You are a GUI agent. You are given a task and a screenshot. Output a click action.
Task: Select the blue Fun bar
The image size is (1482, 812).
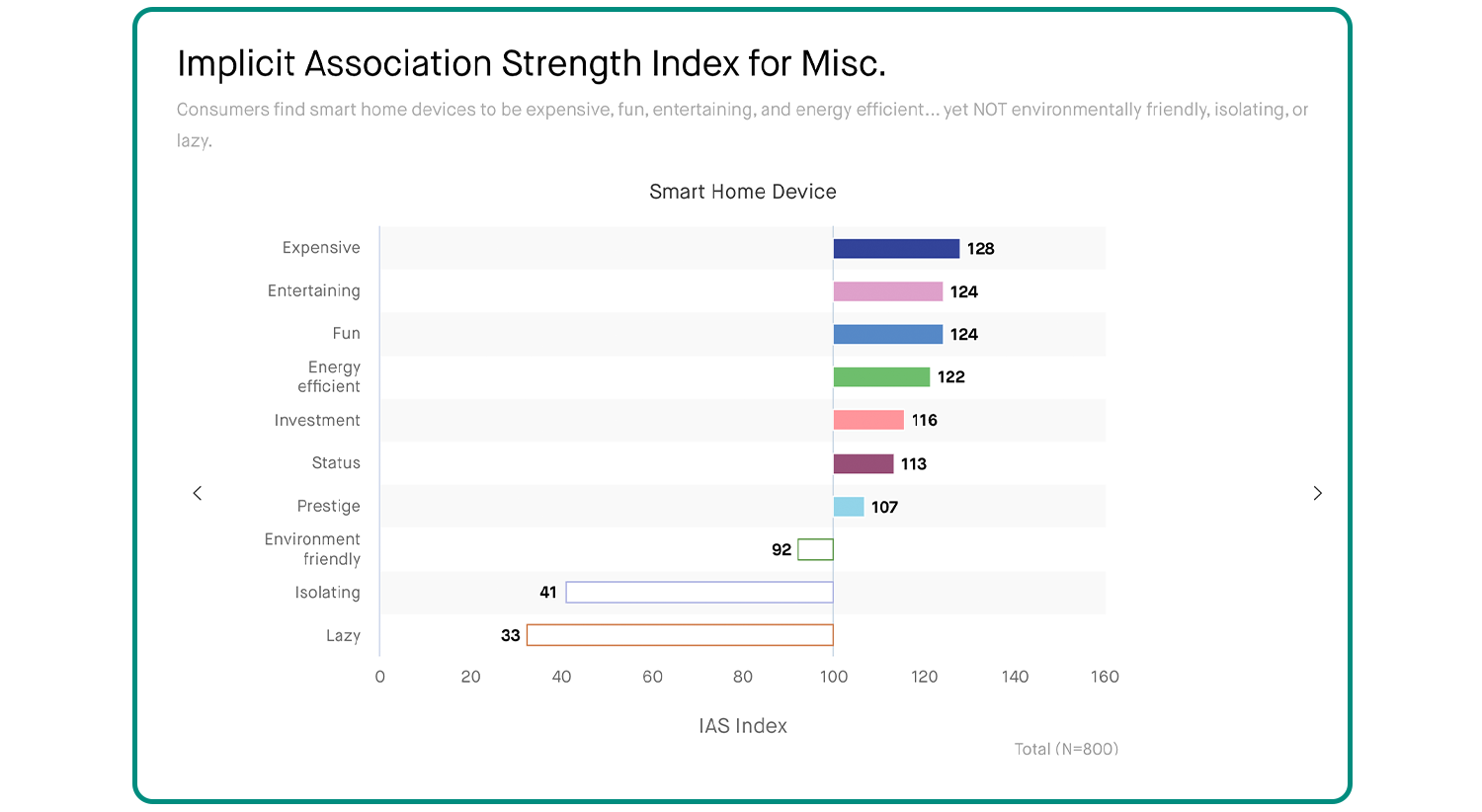[887, 335]
